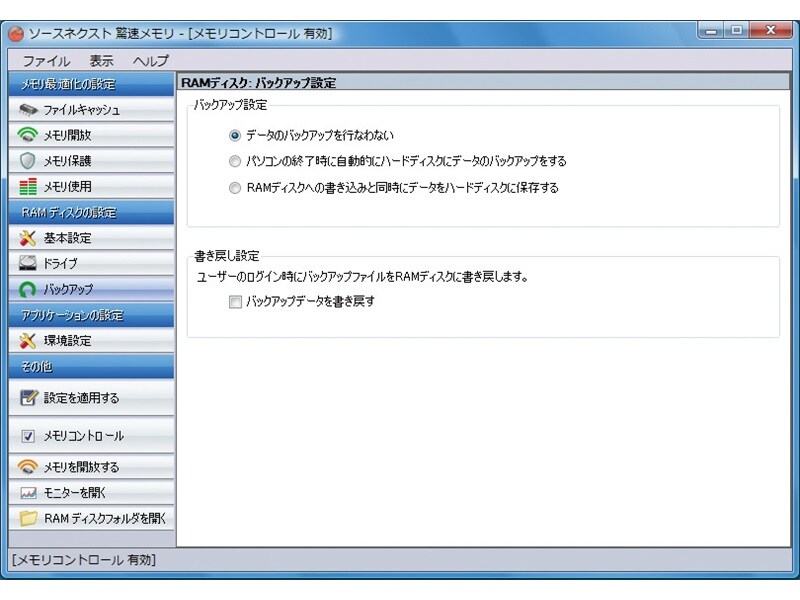Select データのバックアップを行なわない radio button

point(235,136)
